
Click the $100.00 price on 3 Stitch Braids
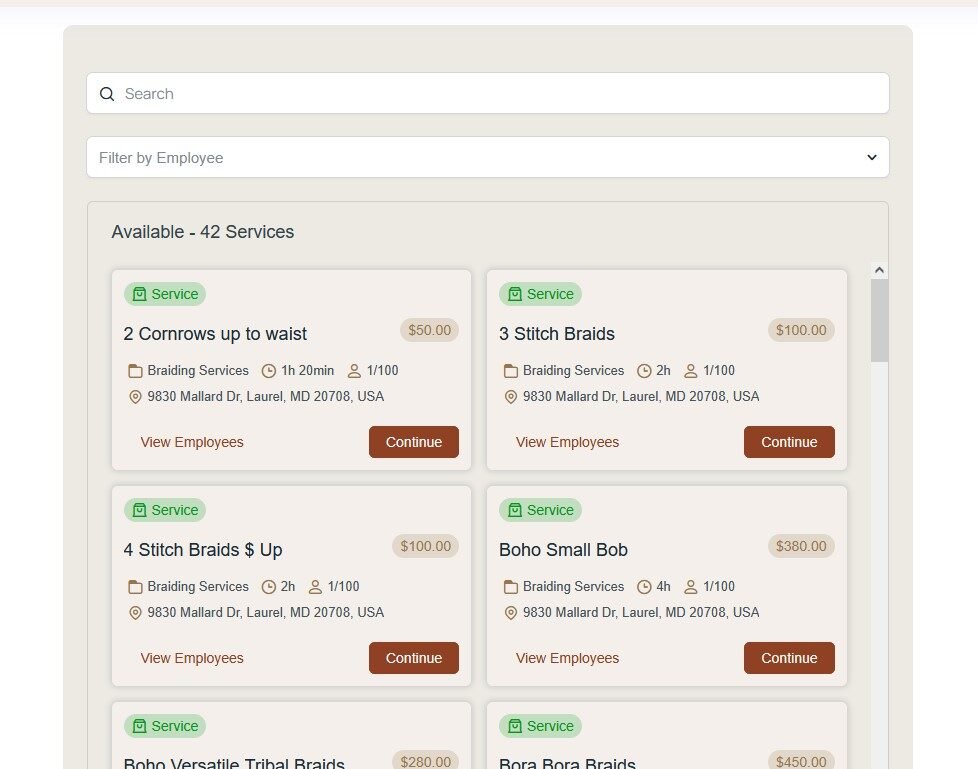(801, 330)
